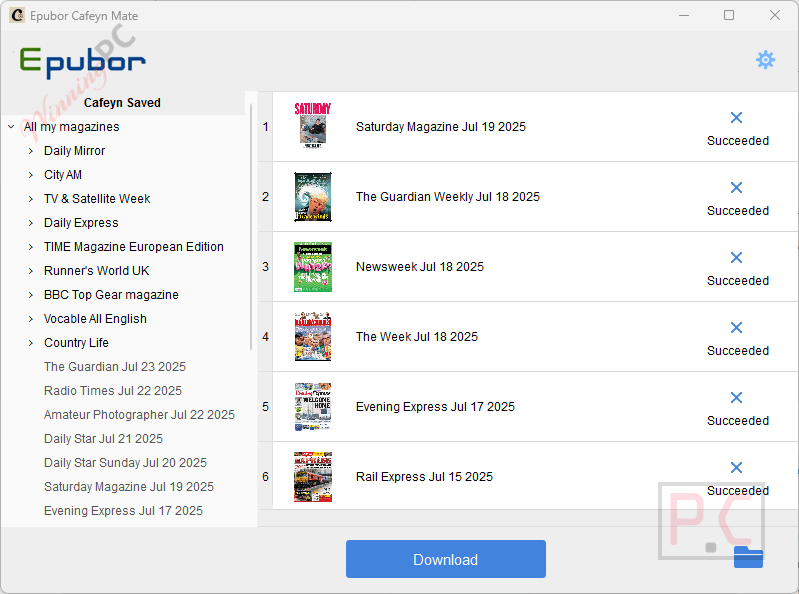Click the Epubor Cafeyn Mate title bar app icon

click(17, 15)
